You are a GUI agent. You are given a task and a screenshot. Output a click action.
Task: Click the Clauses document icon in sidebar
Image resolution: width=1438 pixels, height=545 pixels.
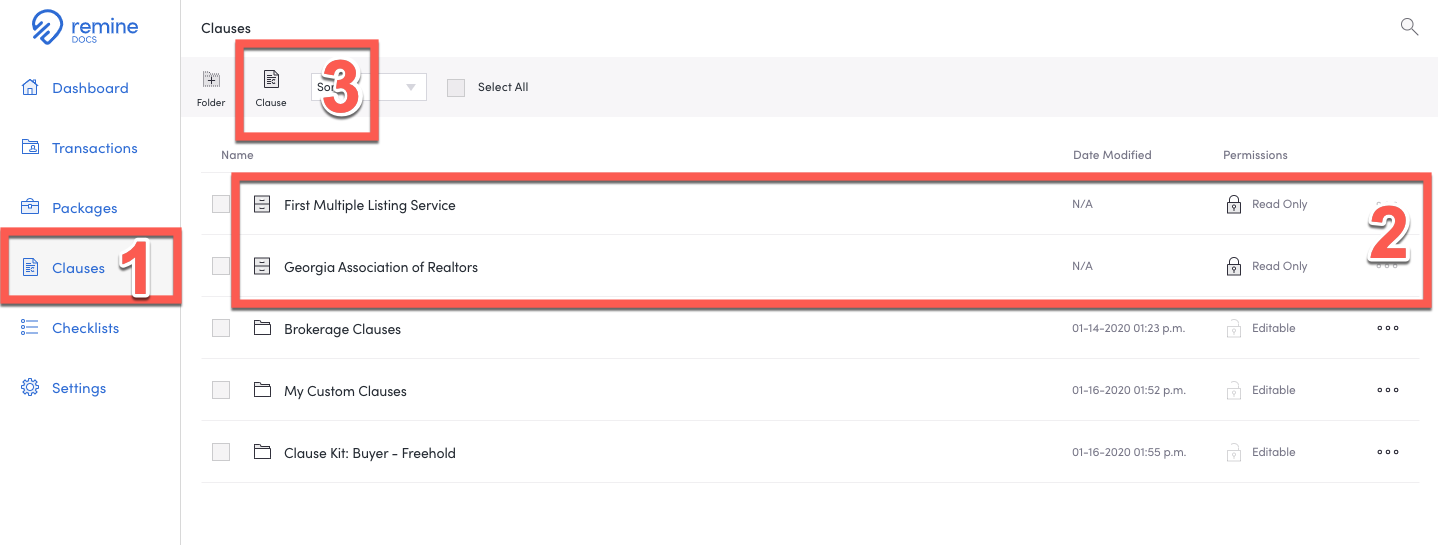(30, 267)
